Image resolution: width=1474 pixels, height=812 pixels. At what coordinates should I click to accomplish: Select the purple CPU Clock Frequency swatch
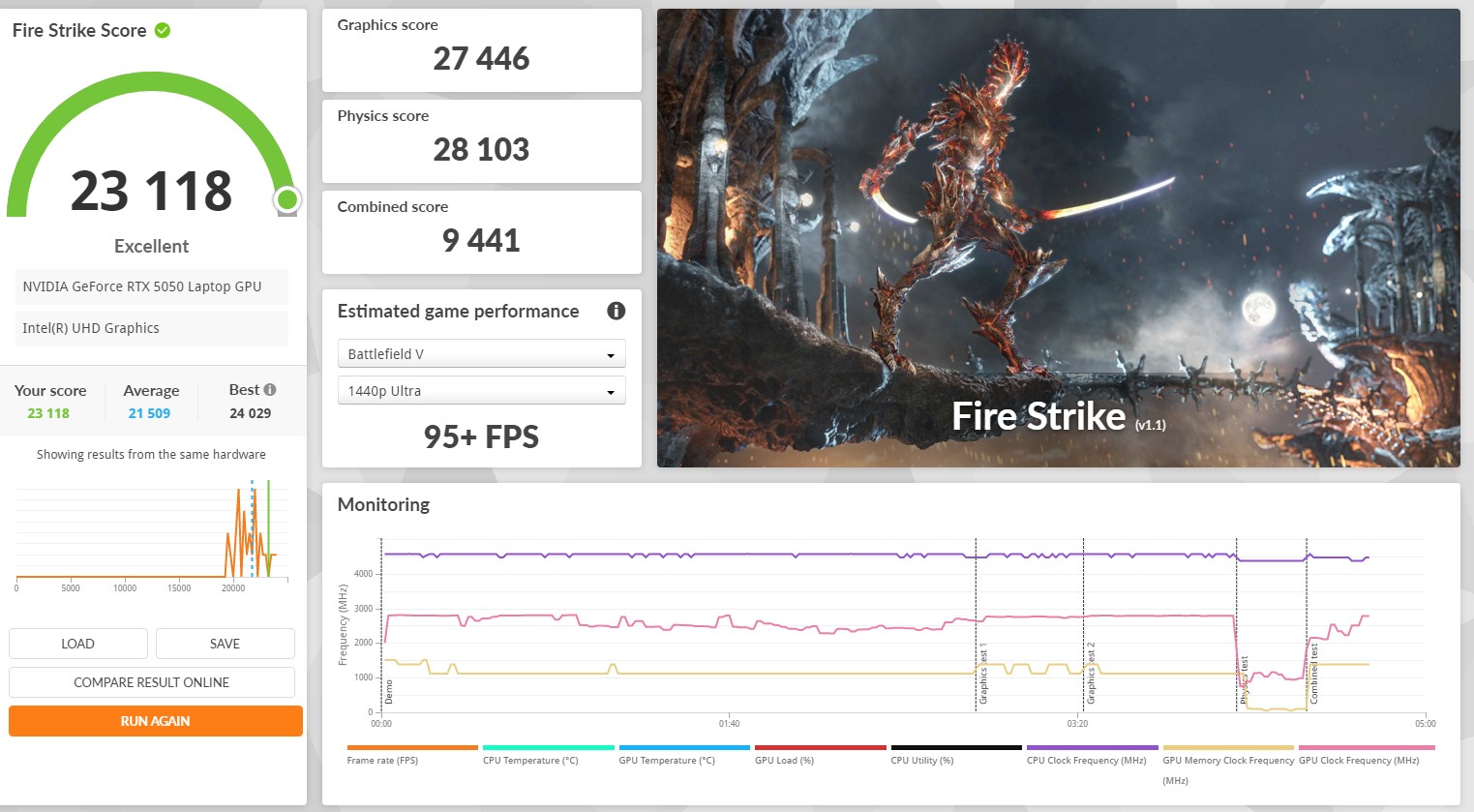(1092, 748)
